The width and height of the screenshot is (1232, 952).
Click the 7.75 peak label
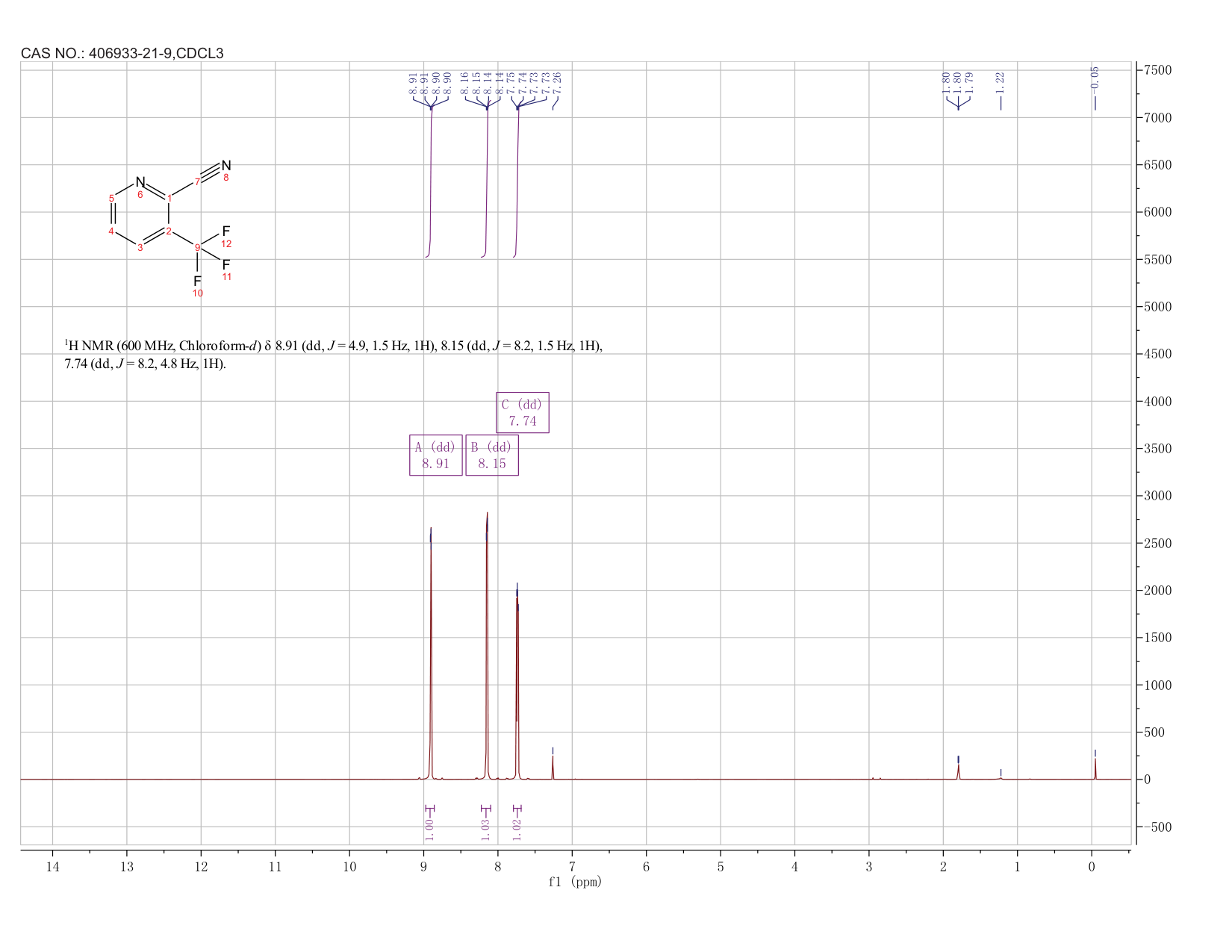511,83
